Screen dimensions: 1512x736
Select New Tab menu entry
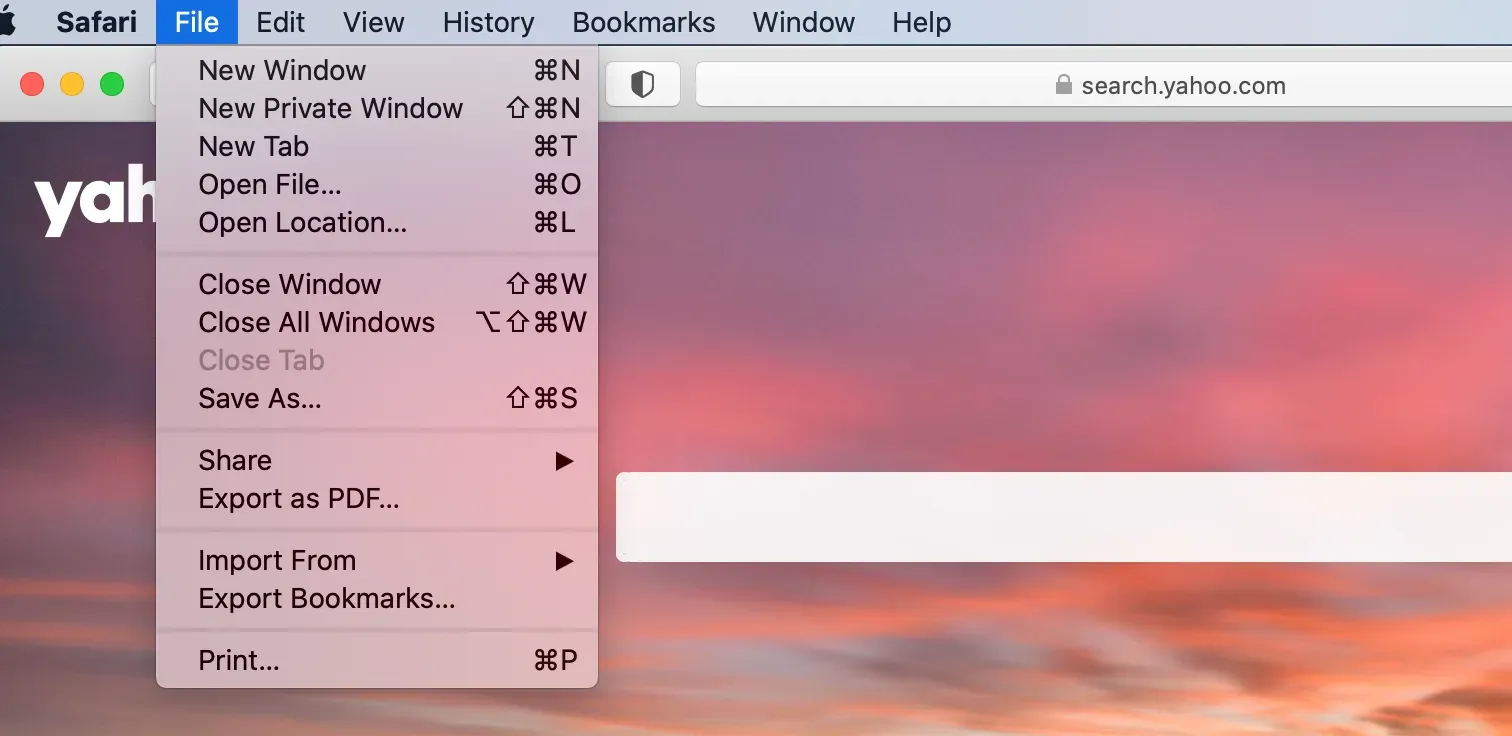pos(377,146)
